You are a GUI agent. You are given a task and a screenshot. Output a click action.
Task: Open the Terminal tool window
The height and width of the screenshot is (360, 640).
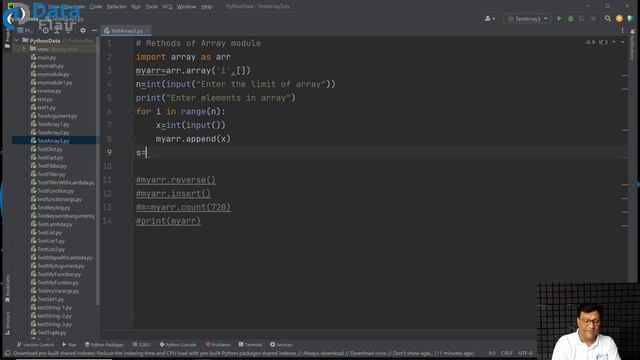(250, 345)
